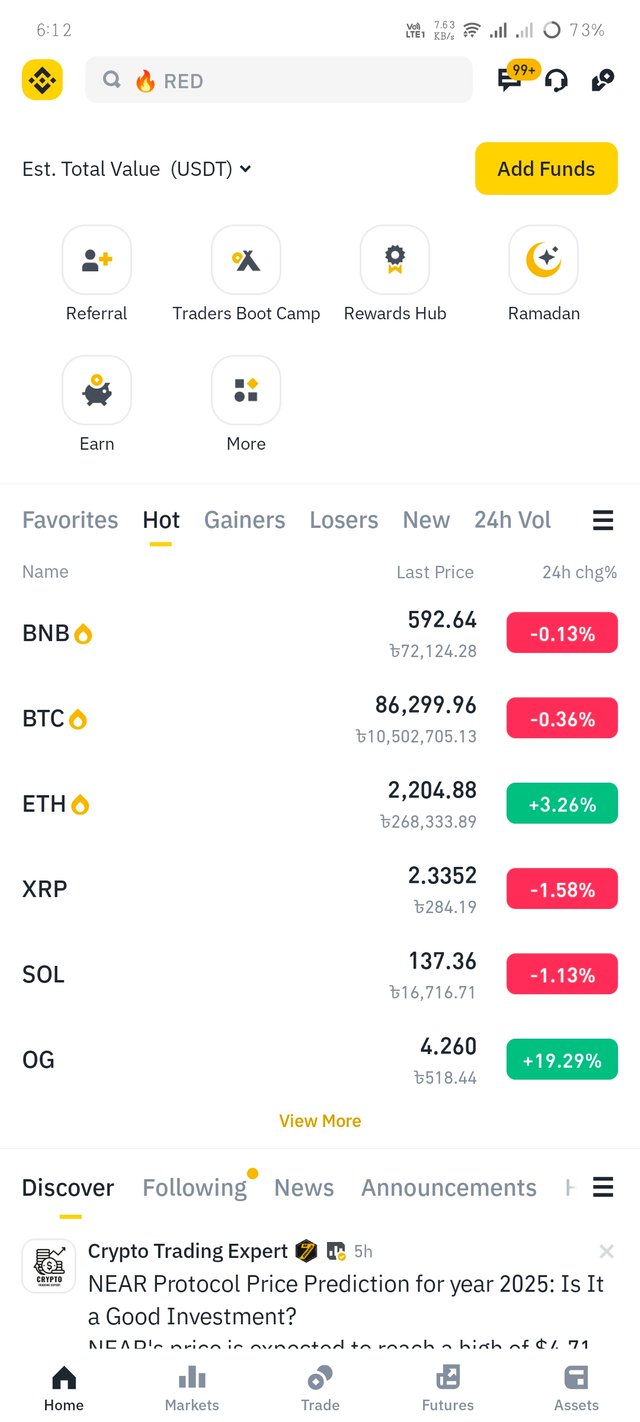
Task: Switch to the Gainers tab
Action: (245, 520)
